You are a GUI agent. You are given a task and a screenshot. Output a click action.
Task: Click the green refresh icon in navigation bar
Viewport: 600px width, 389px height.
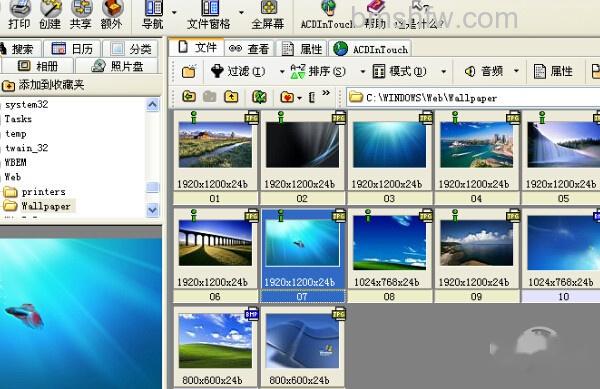(x=259, y=97)
